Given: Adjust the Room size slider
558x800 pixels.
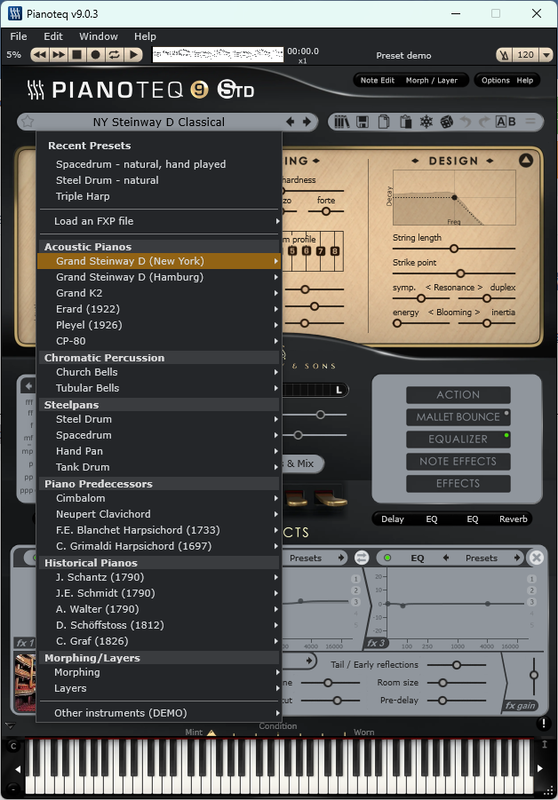Looking at the screenshot, I should coord(456,683).
